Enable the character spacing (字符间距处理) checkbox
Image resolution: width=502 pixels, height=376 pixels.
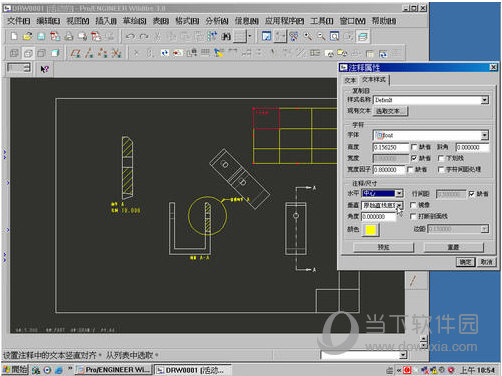(441, 170)
